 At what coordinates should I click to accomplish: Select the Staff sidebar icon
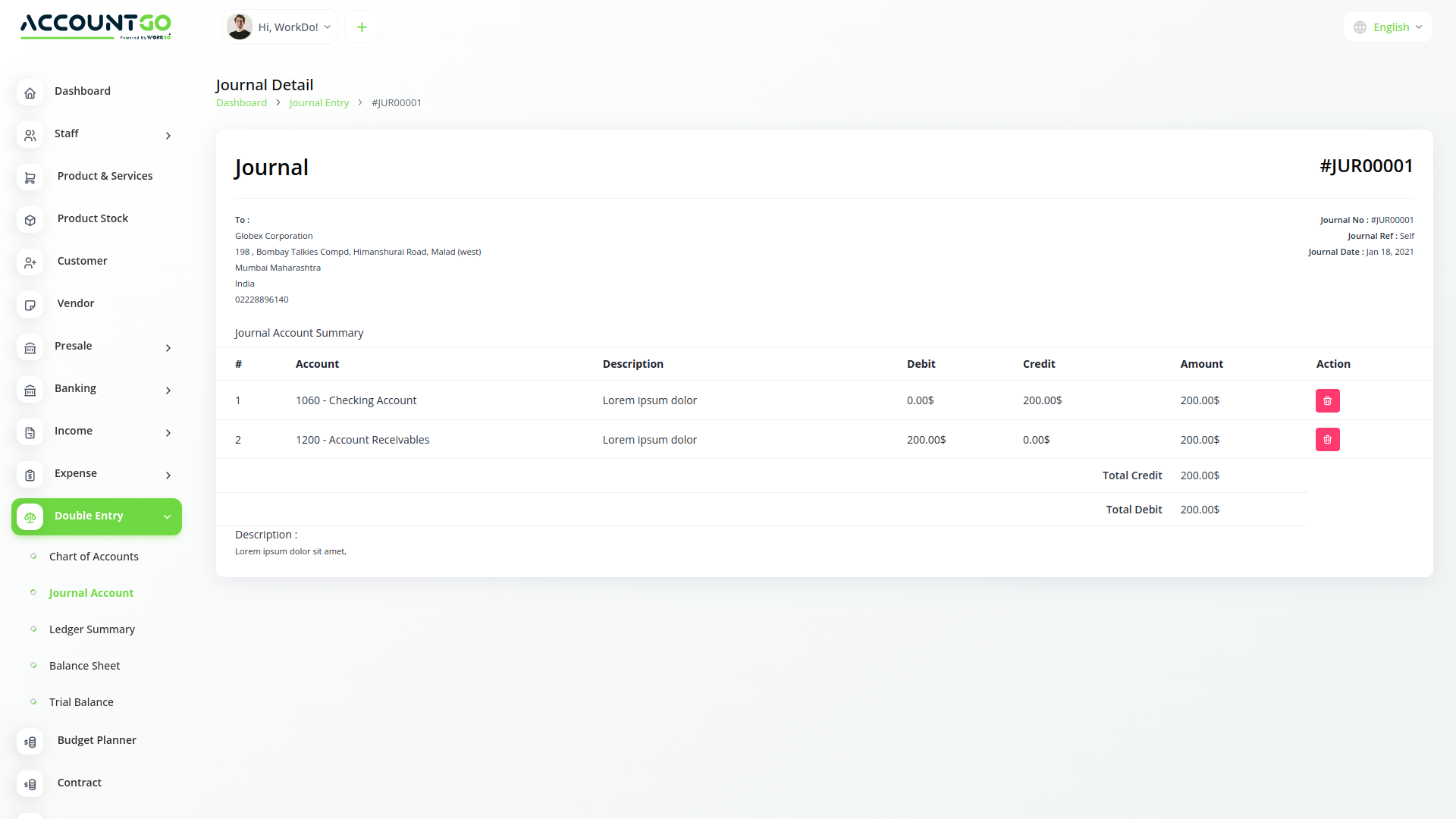coord(30,135)
